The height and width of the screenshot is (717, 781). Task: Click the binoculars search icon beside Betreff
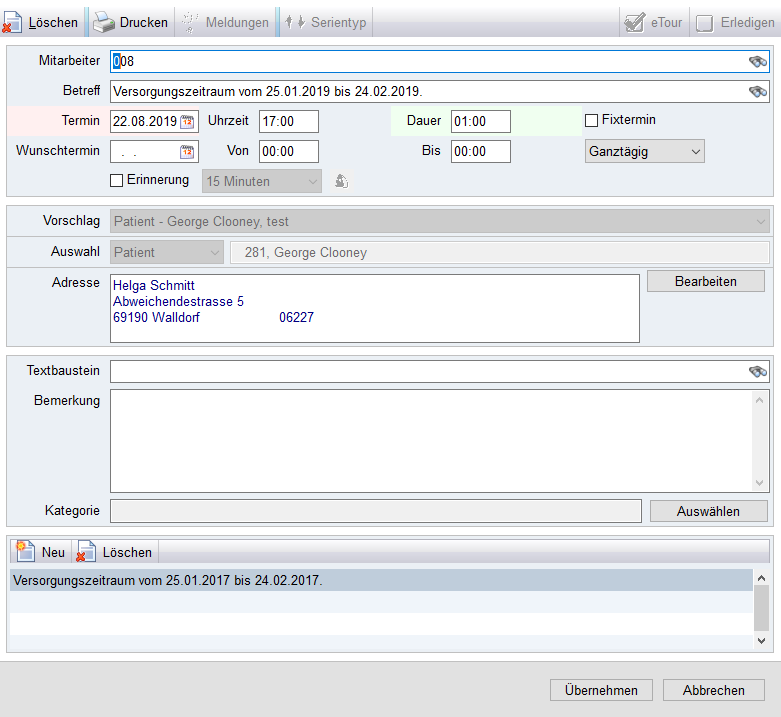[x=757, y=92]
